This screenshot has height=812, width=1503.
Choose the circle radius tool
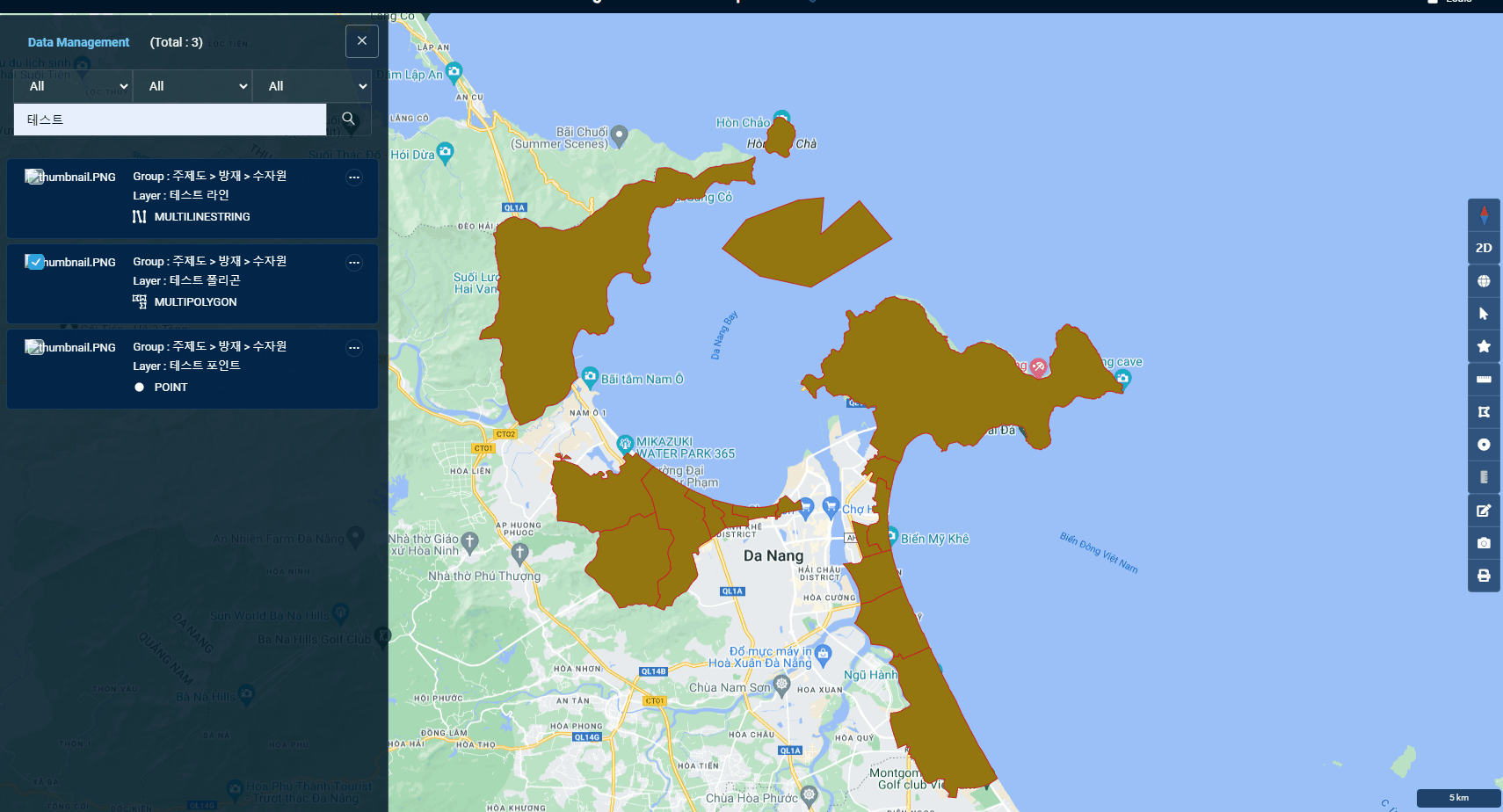(1484, 445)
